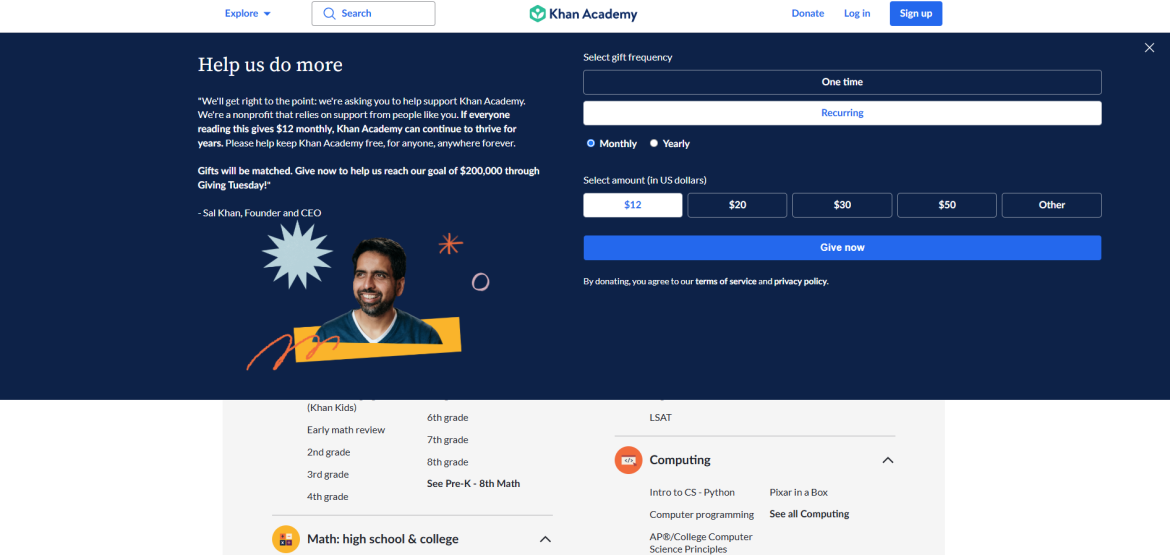Open AP/College Computer Science Principles course
This screenshot has height=555, width=1170.
pyautogui.click(x=701, y=543)
